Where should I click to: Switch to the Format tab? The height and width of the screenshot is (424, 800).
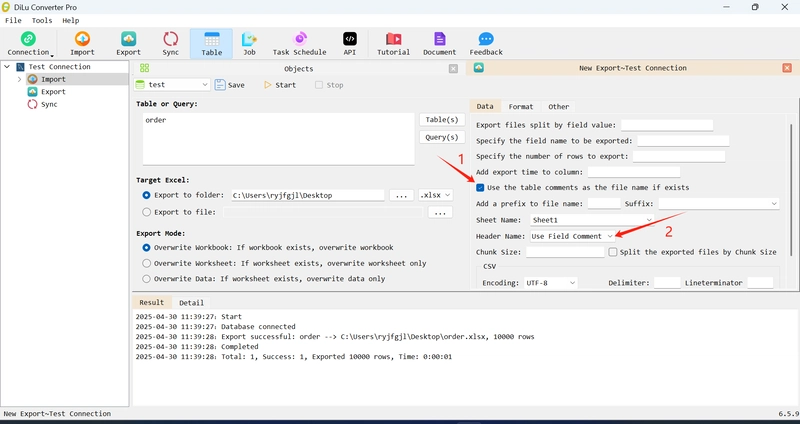(520, 107)
